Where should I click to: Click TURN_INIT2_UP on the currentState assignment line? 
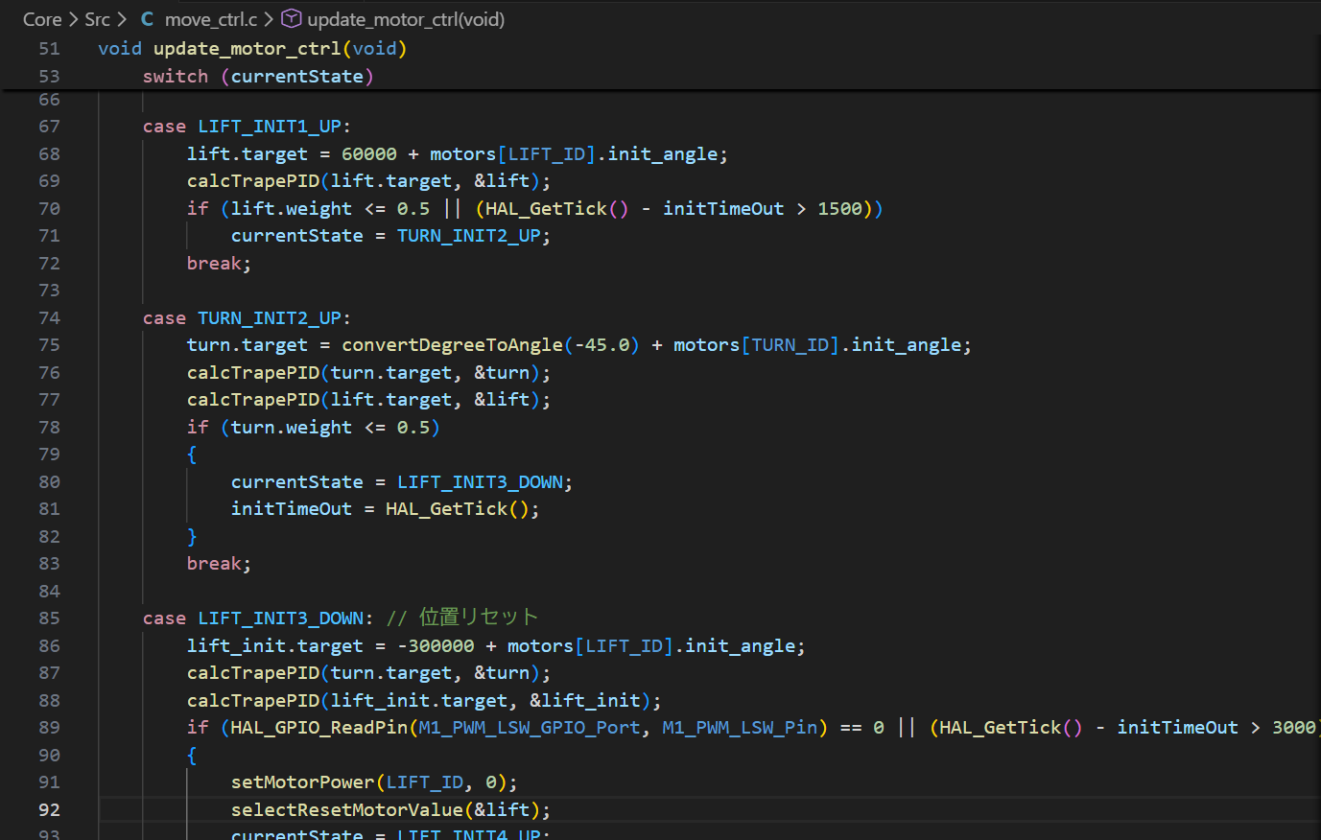coord(473,236)
